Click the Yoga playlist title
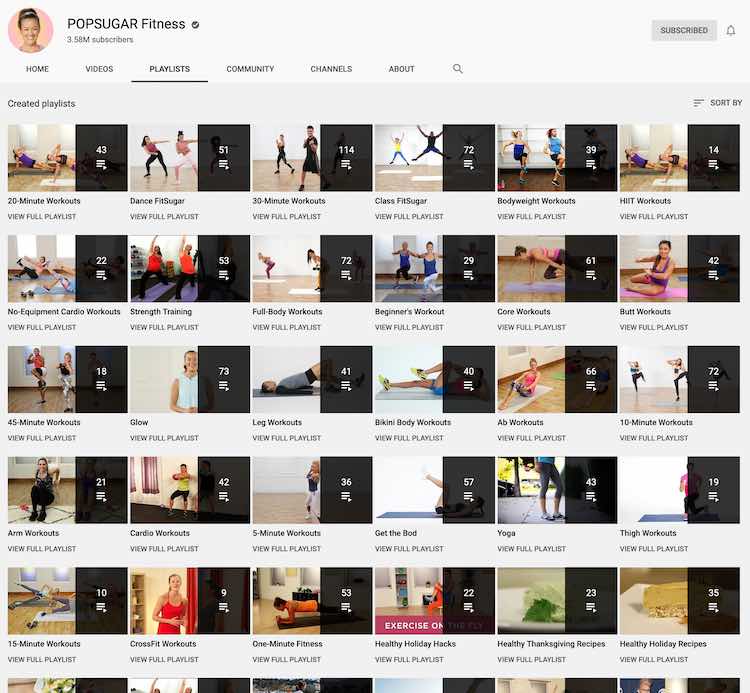 [x=506, y=533]
